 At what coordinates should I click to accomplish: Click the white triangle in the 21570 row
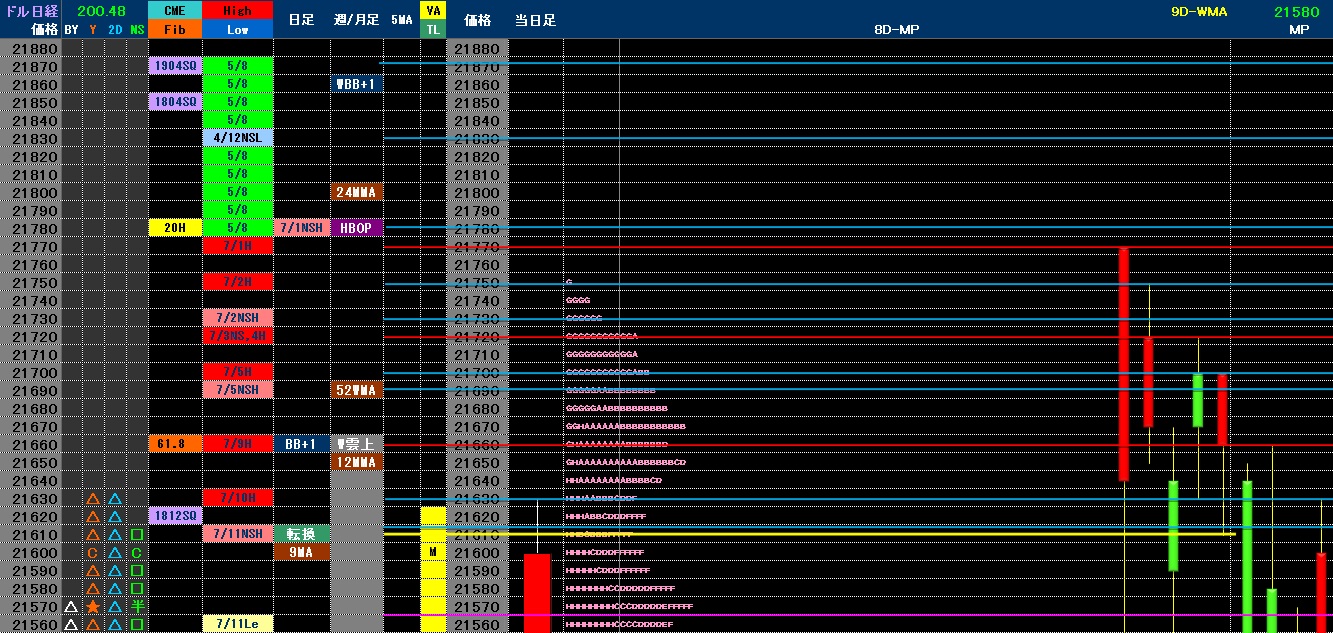[x=71, y=607]
